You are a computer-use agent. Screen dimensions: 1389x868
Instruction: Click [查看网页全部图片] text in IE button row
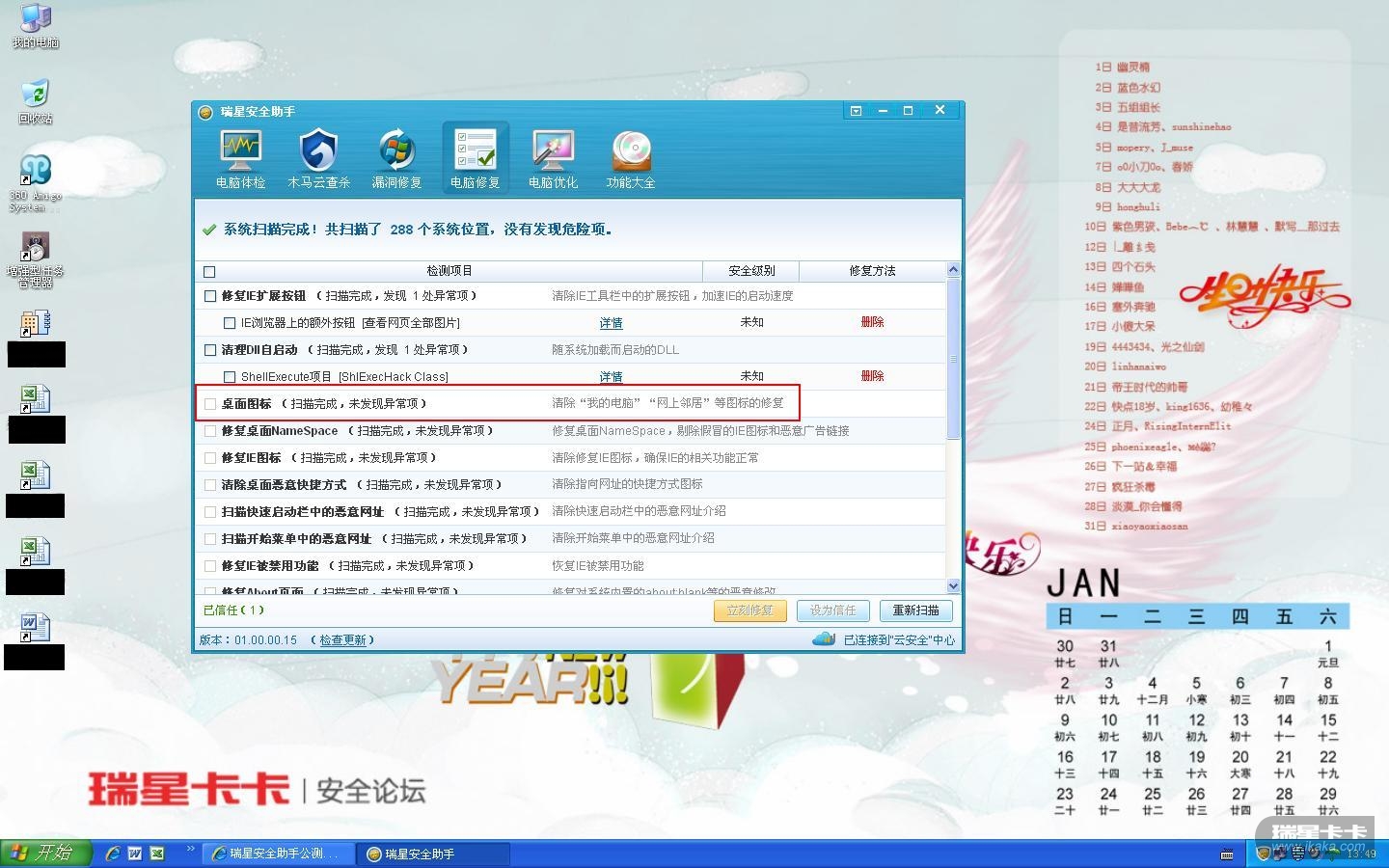pos(411,323)
